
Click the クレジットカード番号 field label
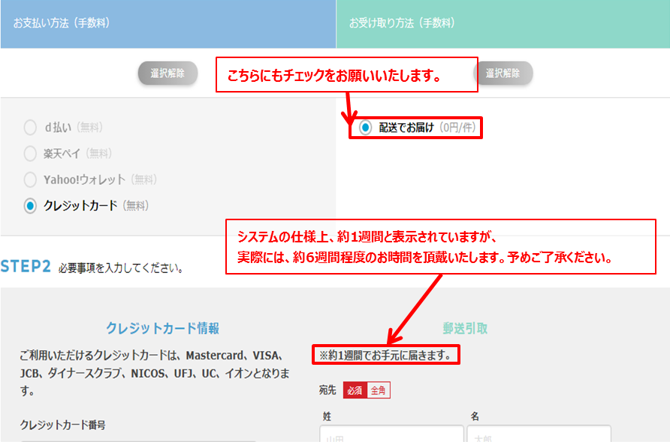(62, 425)
